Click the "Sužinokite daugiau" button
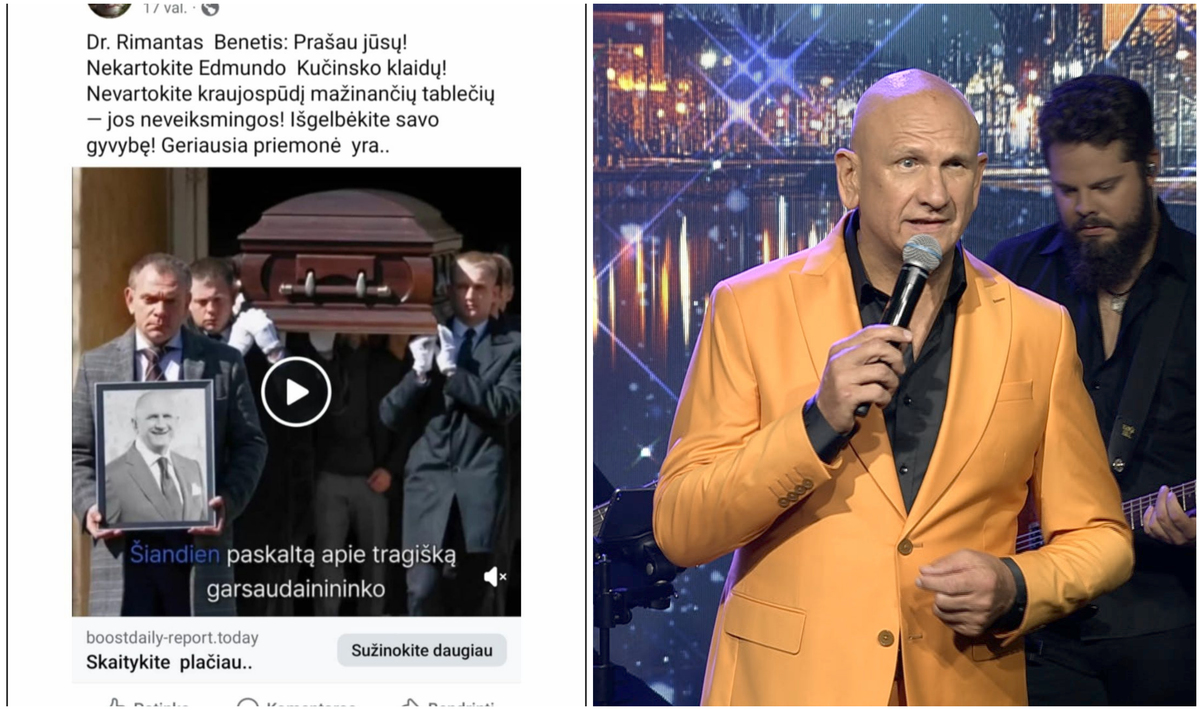The height and width of the screenshot is (710, 1200). tap(422, 650)
